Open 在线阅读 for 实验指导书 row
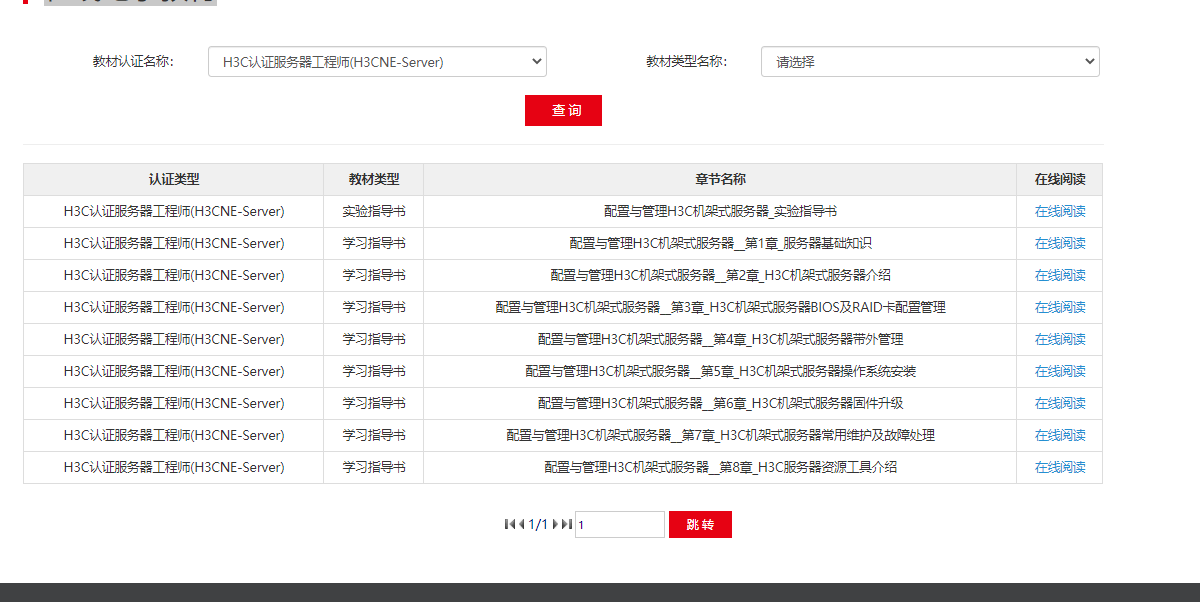1200x602 pixels. tap(1060, 211)
